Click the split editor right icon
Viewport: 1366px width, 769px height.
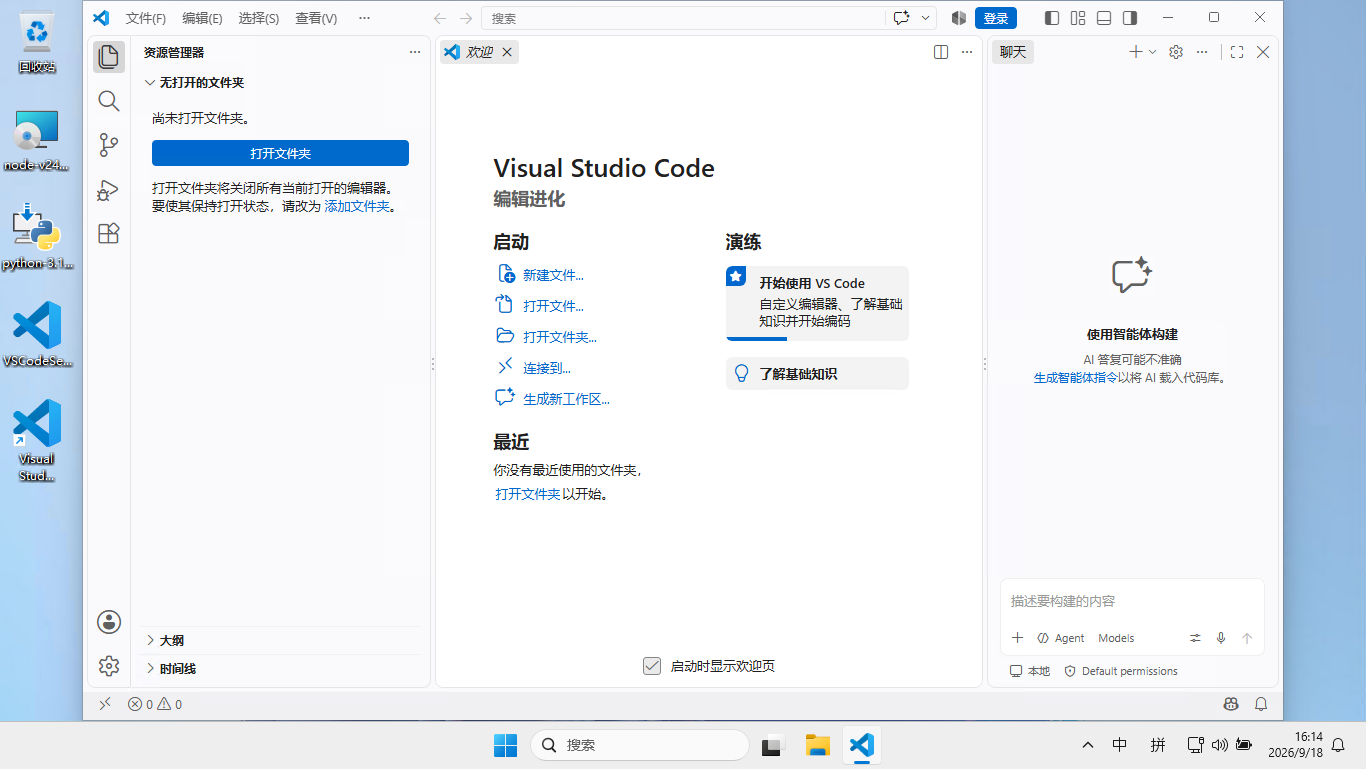pyautogui.click(x=941, y=52)
